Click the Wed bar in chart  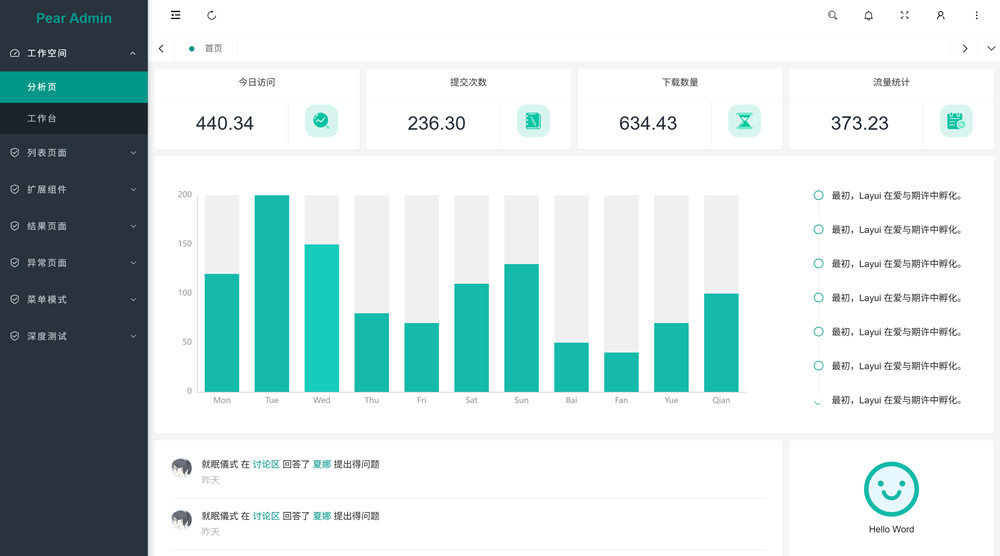321,317
